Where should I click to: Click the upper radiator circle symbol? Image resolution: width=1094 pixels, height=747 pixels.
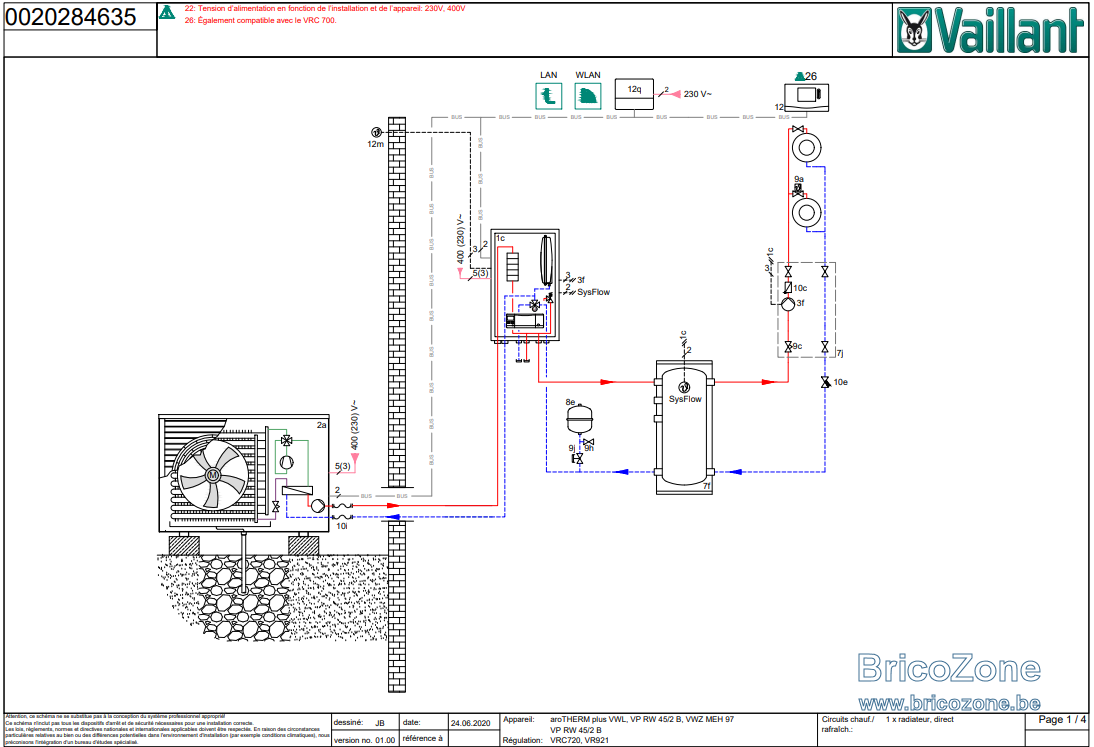click(807, 147)
